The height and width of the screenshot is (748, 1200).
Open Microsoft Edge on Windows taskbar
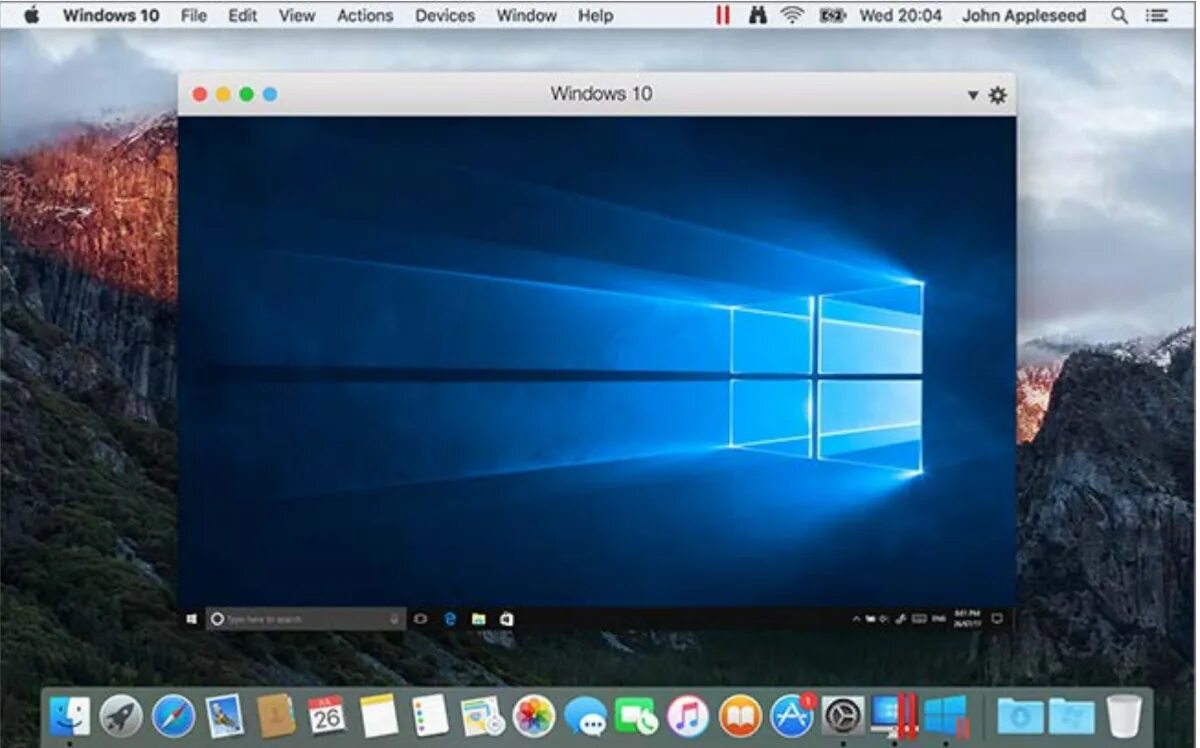click(x=450, y=619)
